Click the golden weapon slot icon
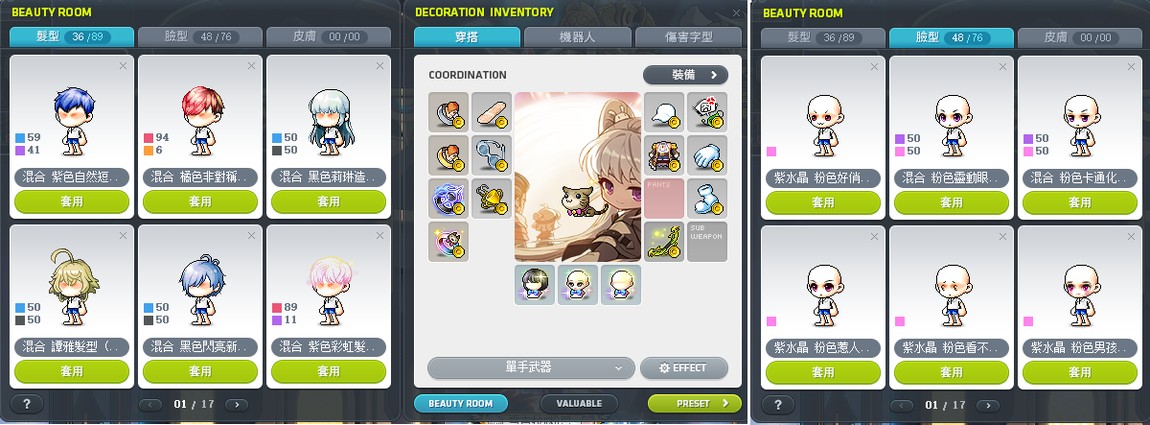Image resolution: width=1150 pixels, height=425 pixels. coord(664,241)
